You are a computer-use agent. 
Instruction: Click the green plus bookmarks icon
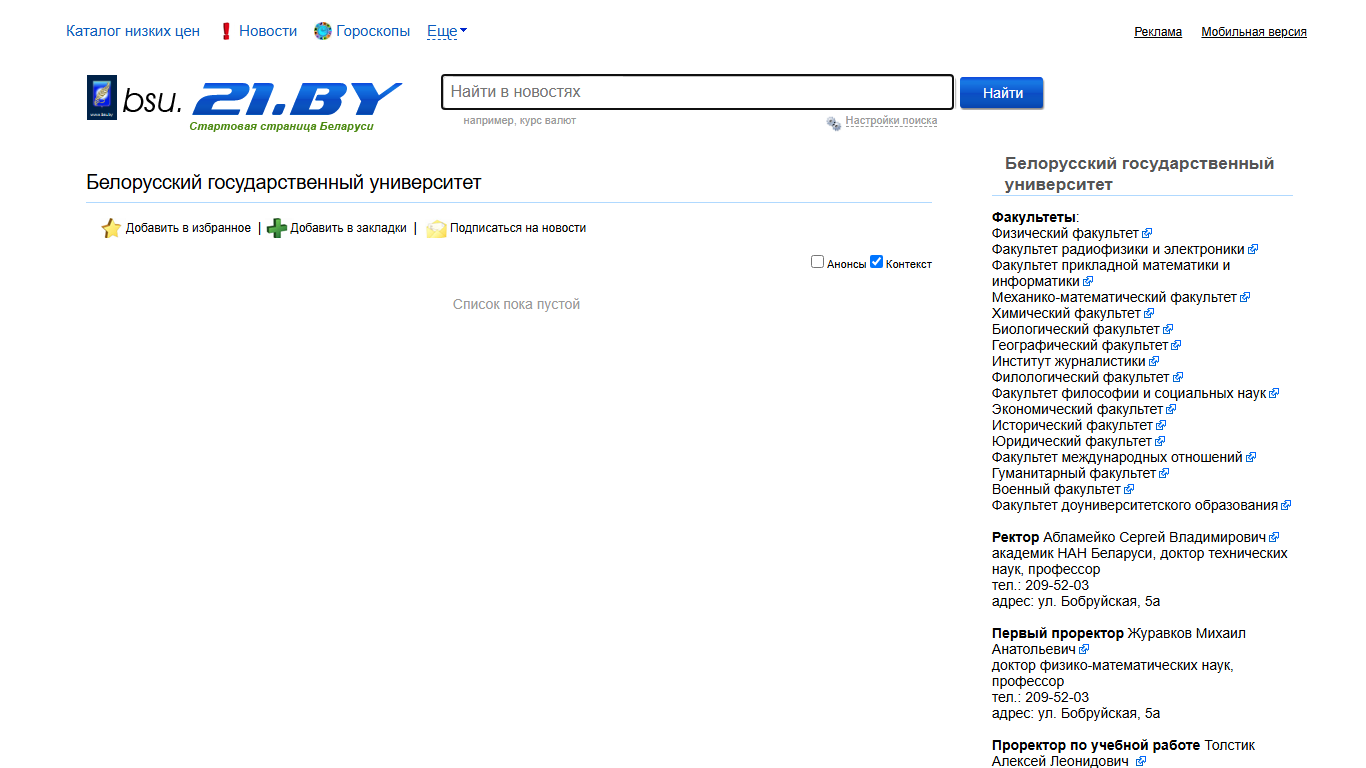(277, 228)
